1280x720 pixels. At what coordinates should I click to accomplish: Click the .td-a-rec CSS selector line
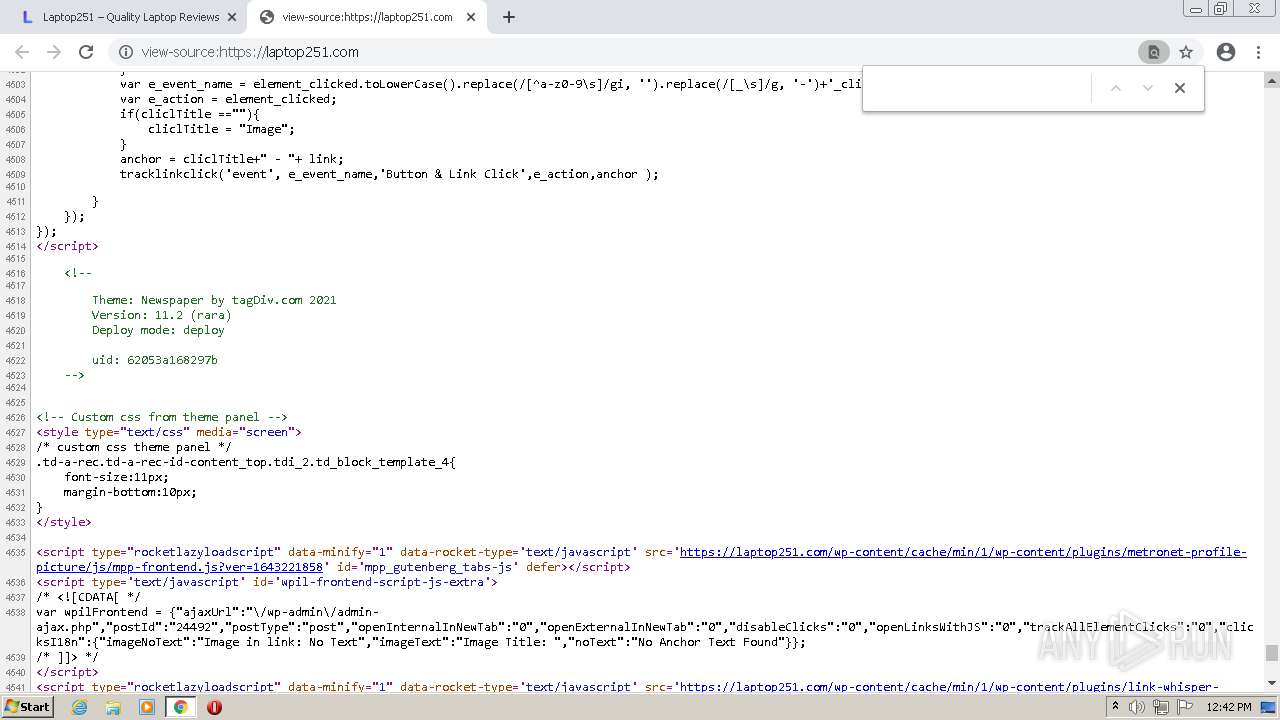point(246,462)
